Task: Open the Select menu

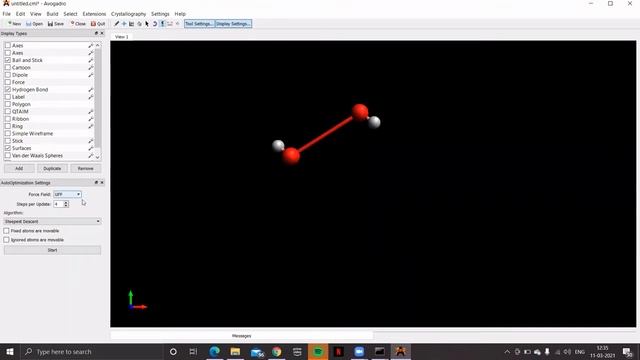Action: tap(70, 14)
